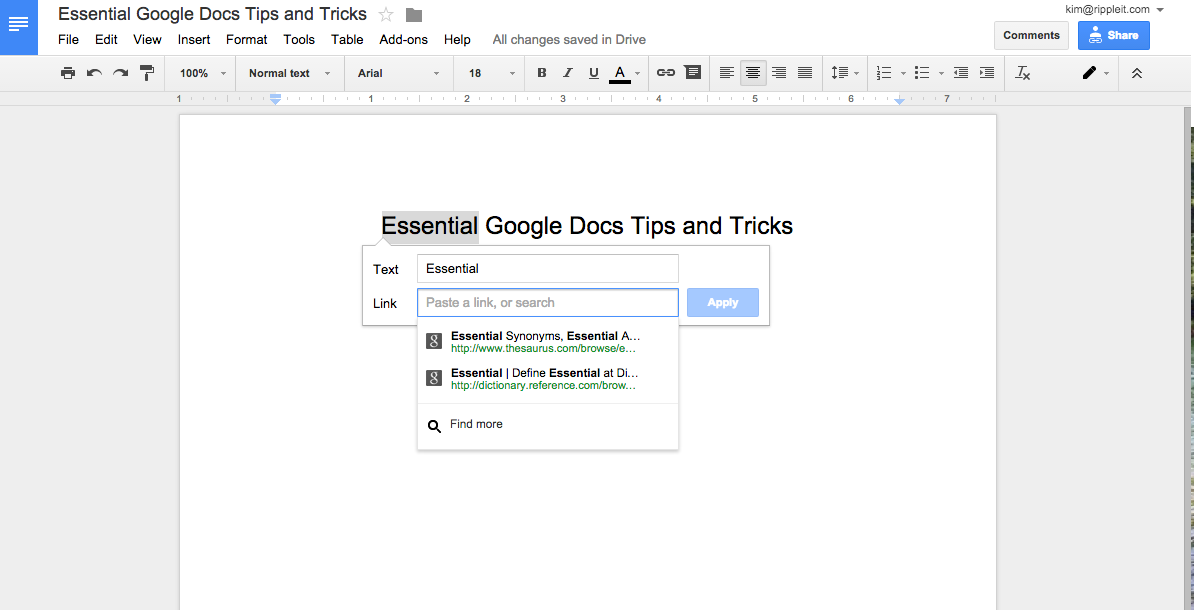Click the left indent ruler marker
Viewport: 1194px width, 610px height.
(276, 99)
